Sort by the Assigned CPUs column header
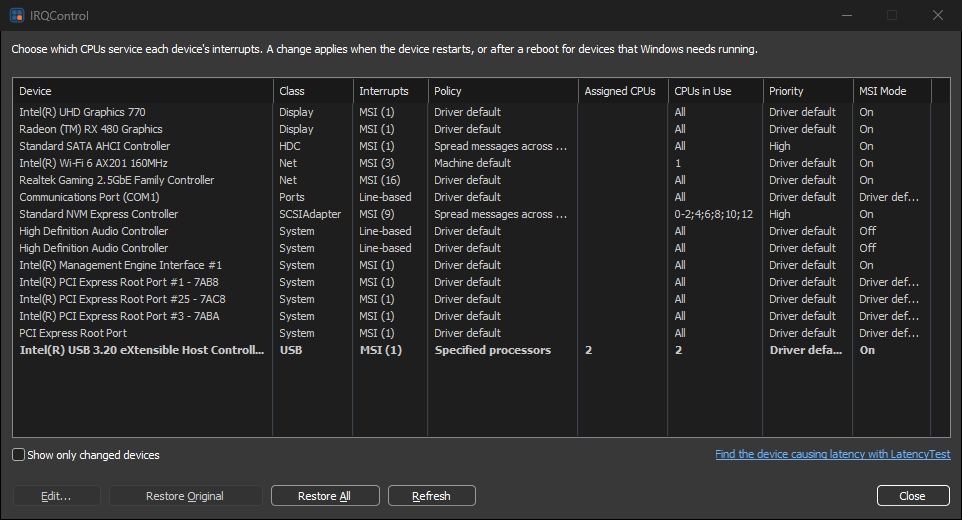Image resolution: width=962 pixels, height=520 pixels. pyautogui.click(x=623, y=91)
